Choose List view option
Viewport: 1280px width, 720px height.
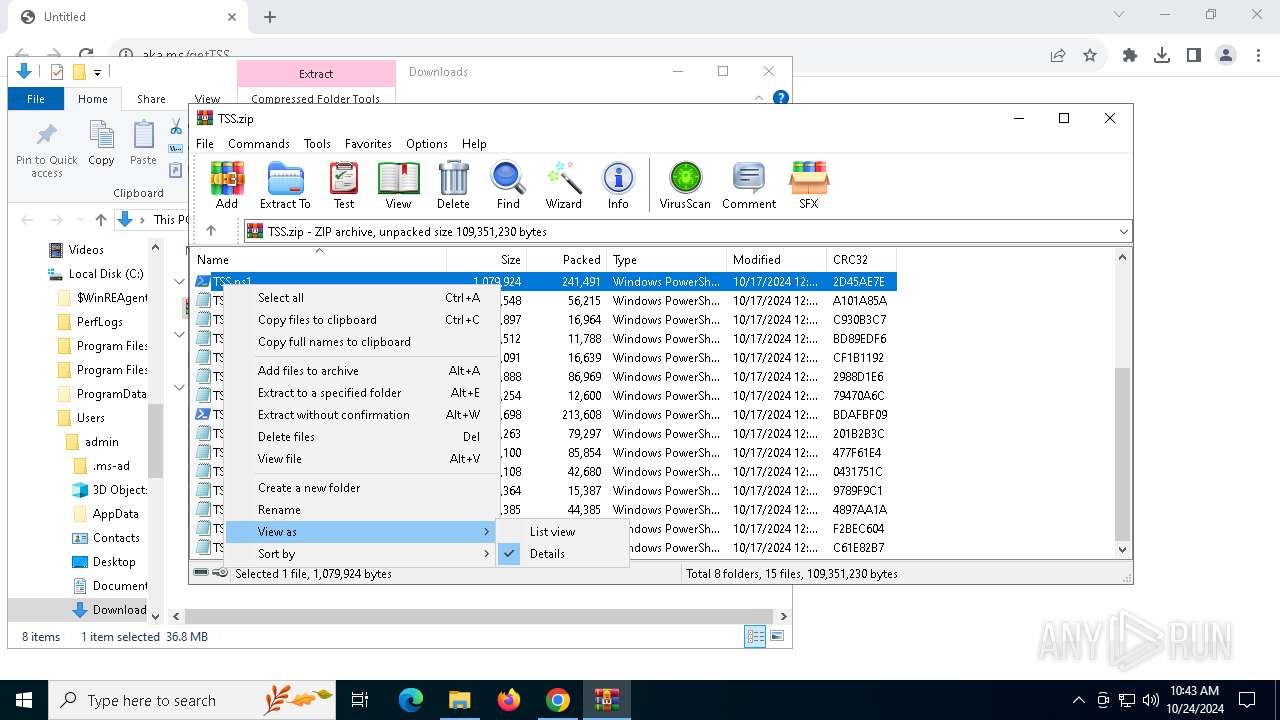(562, 531)
